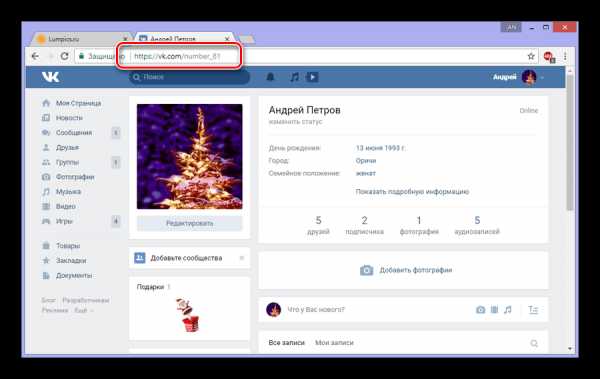
Task: Click the VK logo in header
Action: 51,77
